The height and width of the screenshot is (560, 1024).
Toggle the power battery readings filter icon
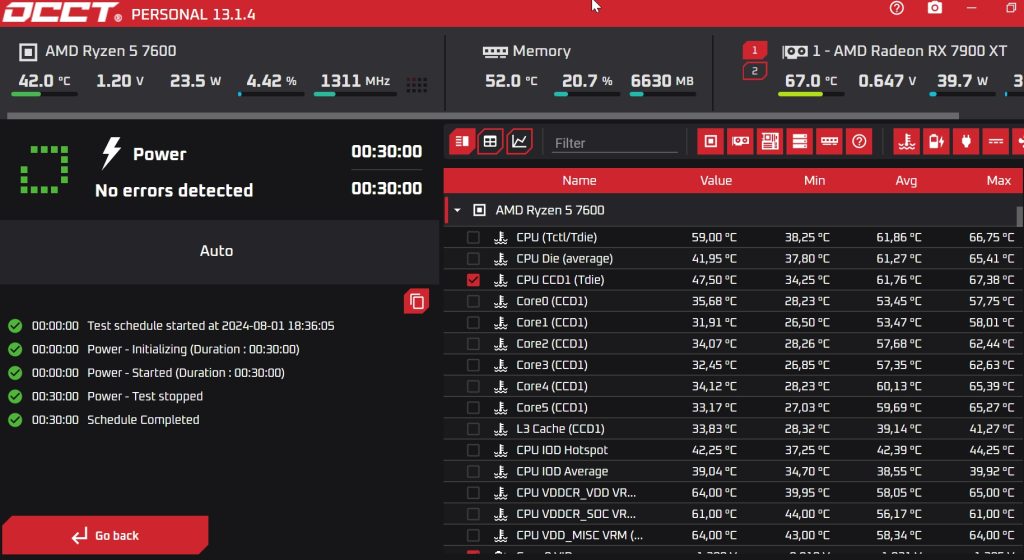pos(936,142)
